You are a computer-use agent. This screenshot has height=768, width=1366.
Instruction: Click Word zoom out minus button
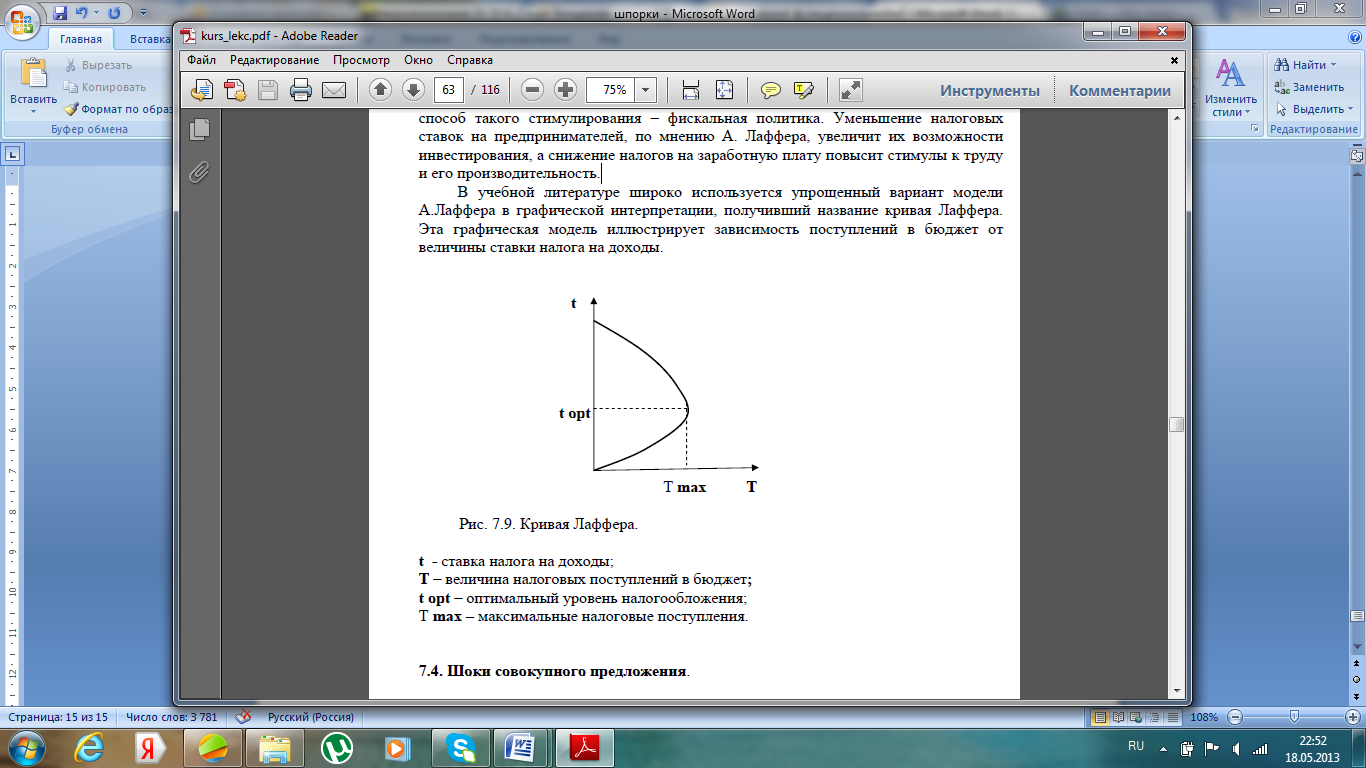point(1235,717)
